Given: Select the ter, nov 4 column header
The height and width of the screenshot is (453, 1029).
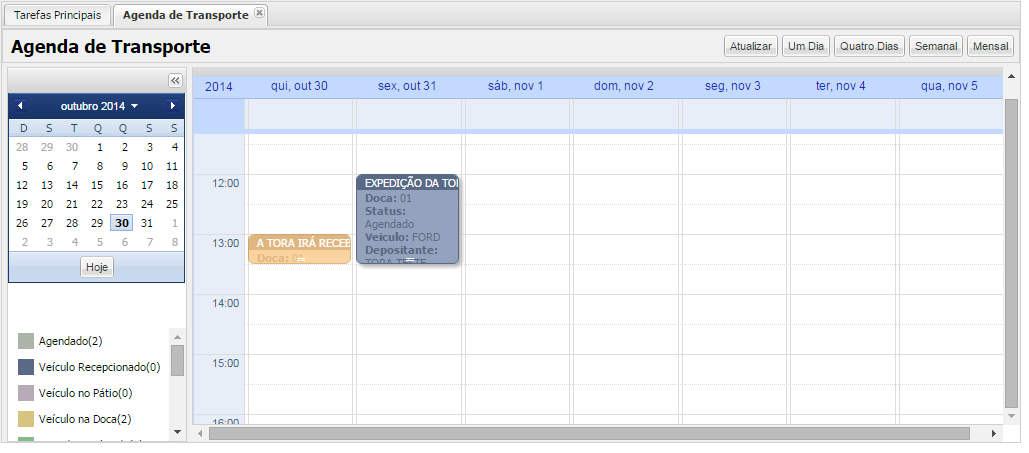Looking at the screenshot, I should (x=841, y=86).
